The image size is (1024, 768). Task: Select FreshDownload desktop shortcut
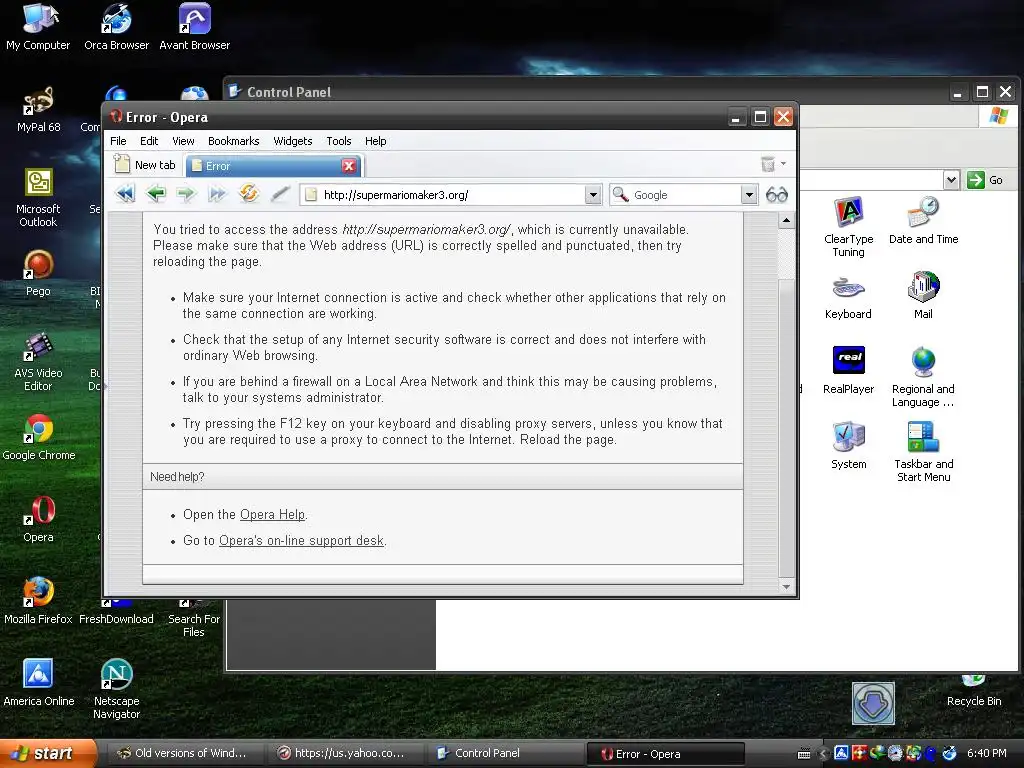click(116, 614)
